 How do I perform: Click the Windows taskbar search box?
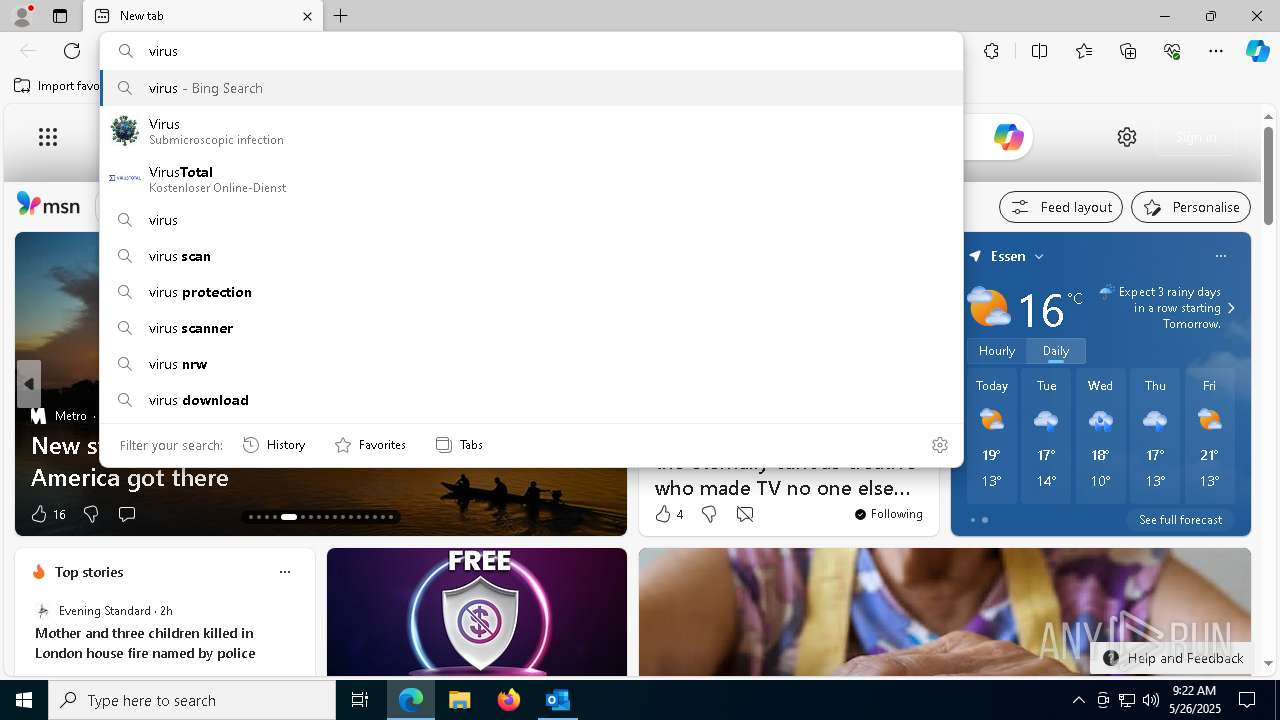192,700
